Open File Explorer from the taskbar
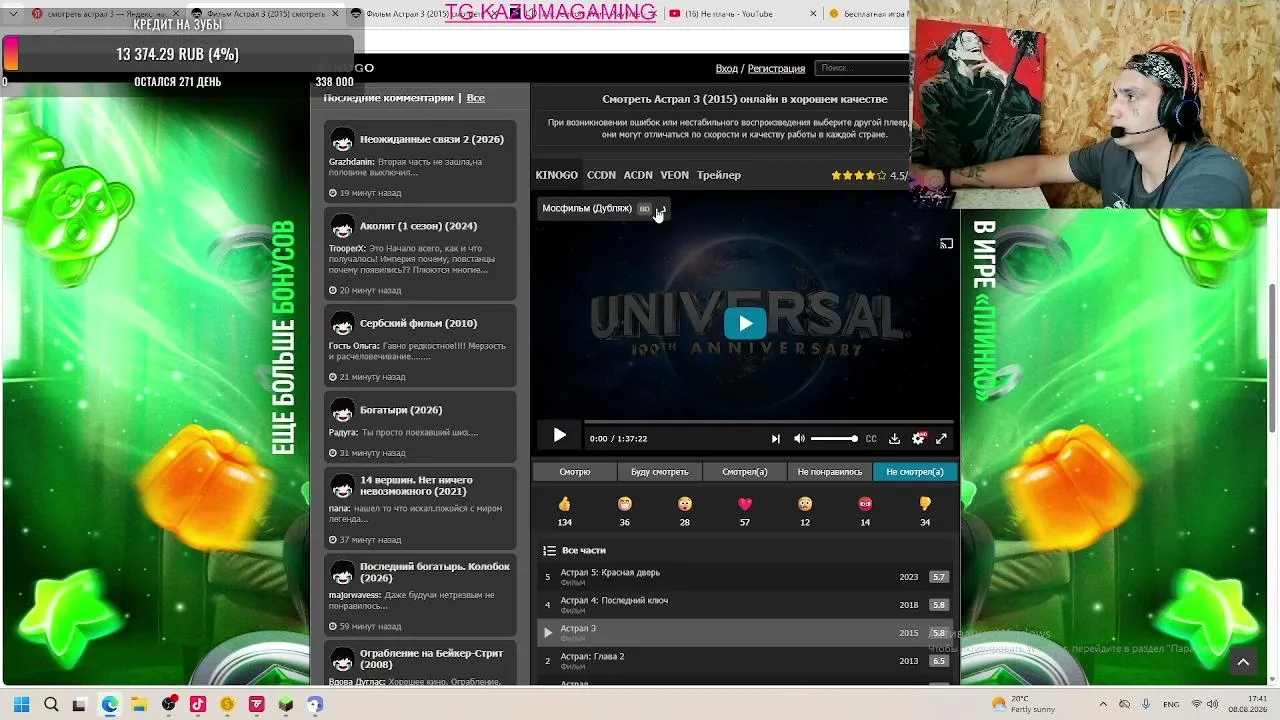This screenshot has height=720, width=1280. (x=139, y=705)
